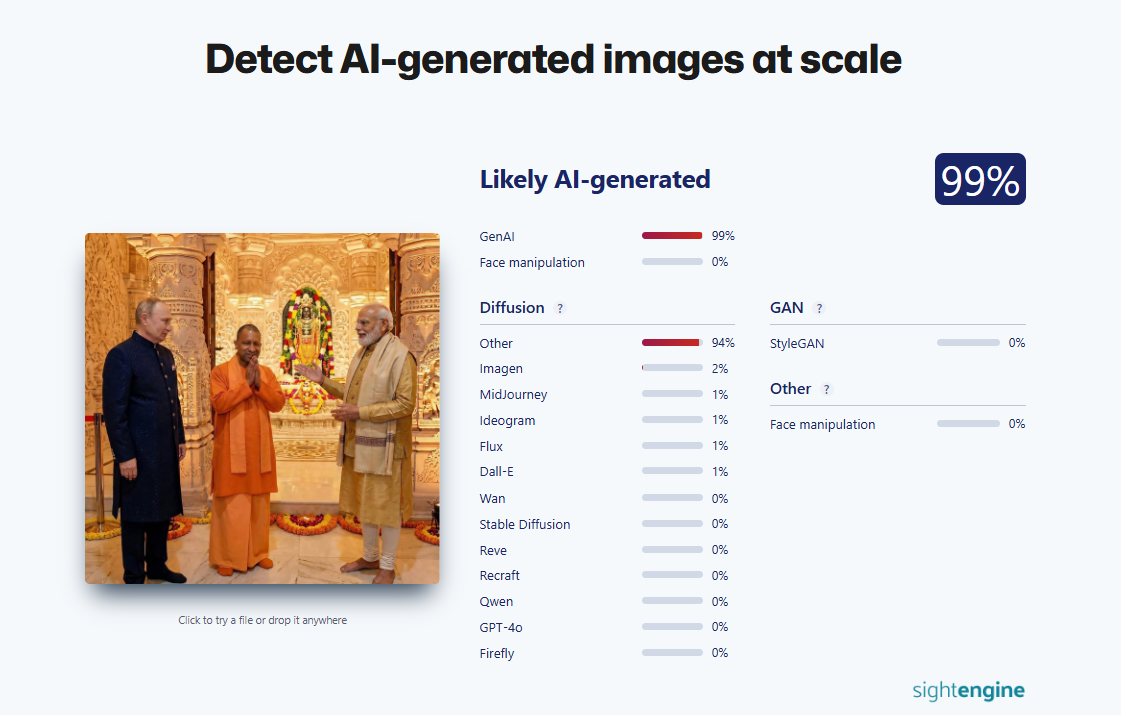The width and height of the screenshot is (1121, 715).
Task: Select the Firefly entry in the list
Action: [x=497, y=653]
